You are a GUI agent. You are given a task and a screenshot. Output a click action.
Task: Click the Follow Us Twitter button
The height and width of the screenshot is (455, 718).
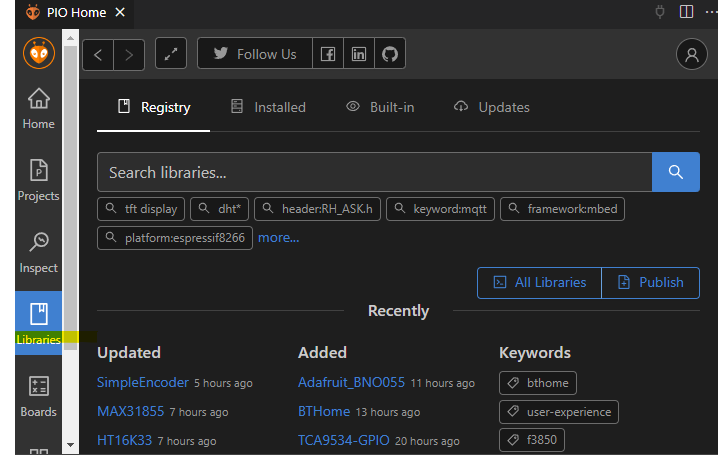pyautogui.click(x=255, y=54)
